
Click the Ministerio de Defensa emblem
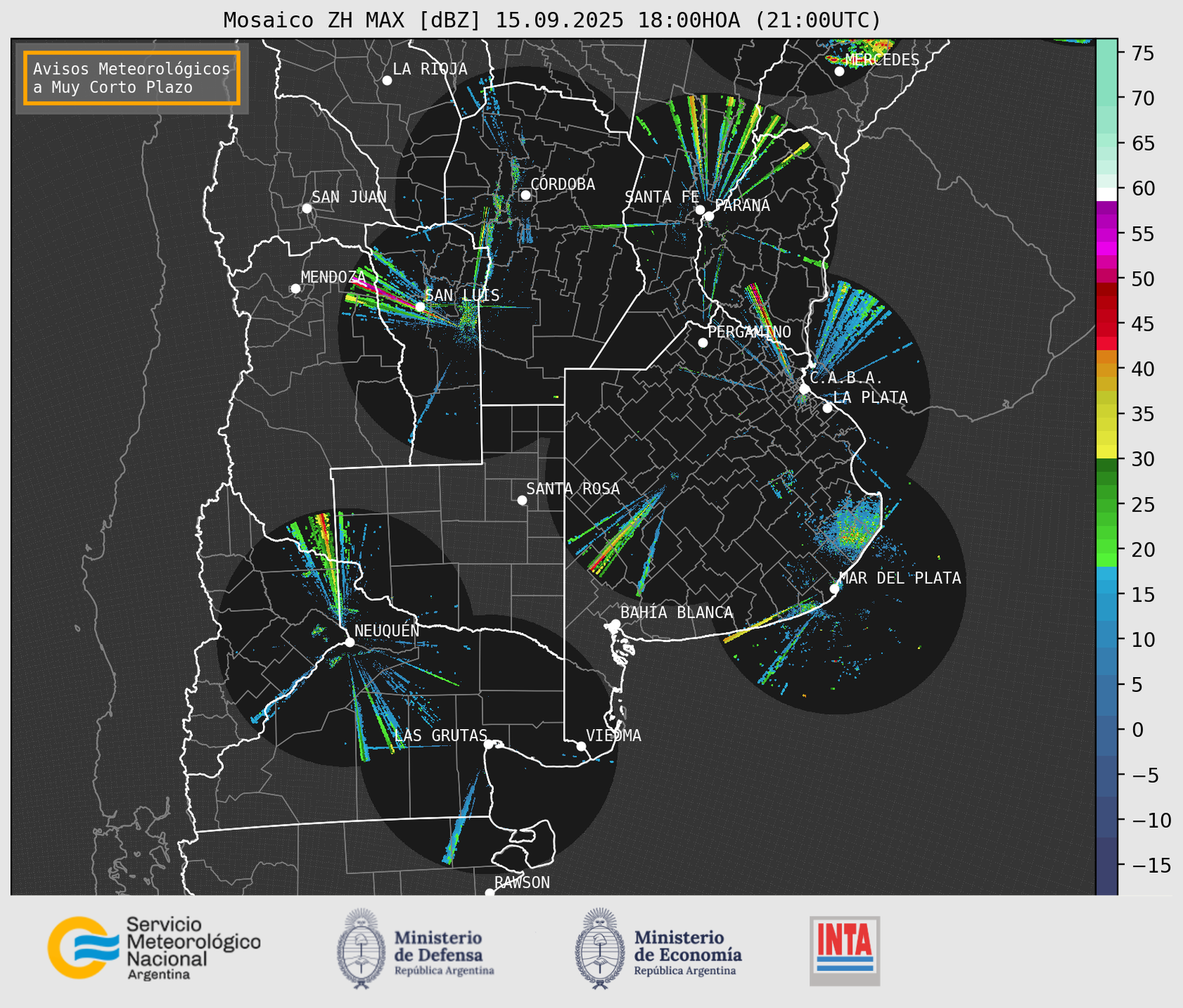(x=360, y=948)
